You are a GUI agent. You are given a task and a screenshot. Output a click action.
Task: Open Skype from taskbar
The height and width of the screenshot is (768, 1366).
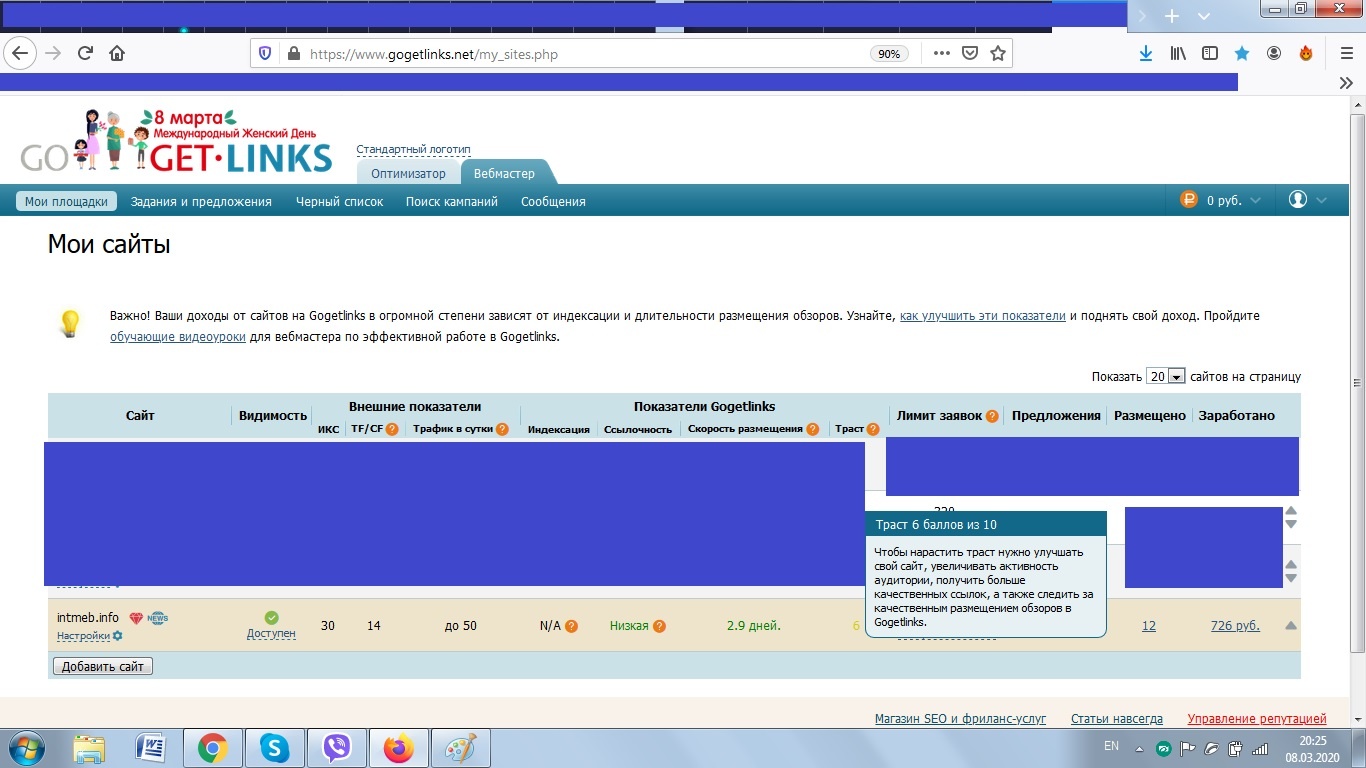click(274, 748)
